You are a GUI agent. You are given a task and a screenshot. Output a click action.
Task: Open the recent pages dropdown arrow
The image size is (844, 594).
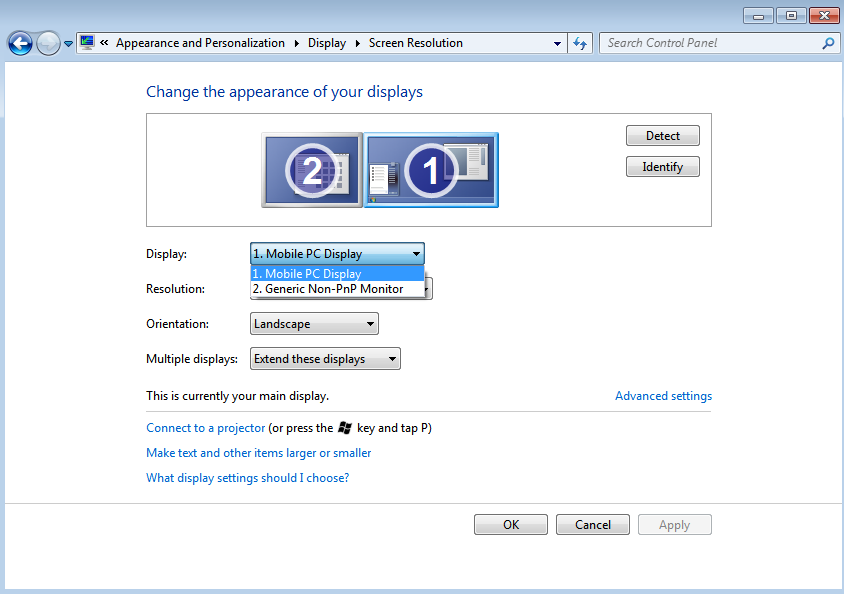(68, 44)
